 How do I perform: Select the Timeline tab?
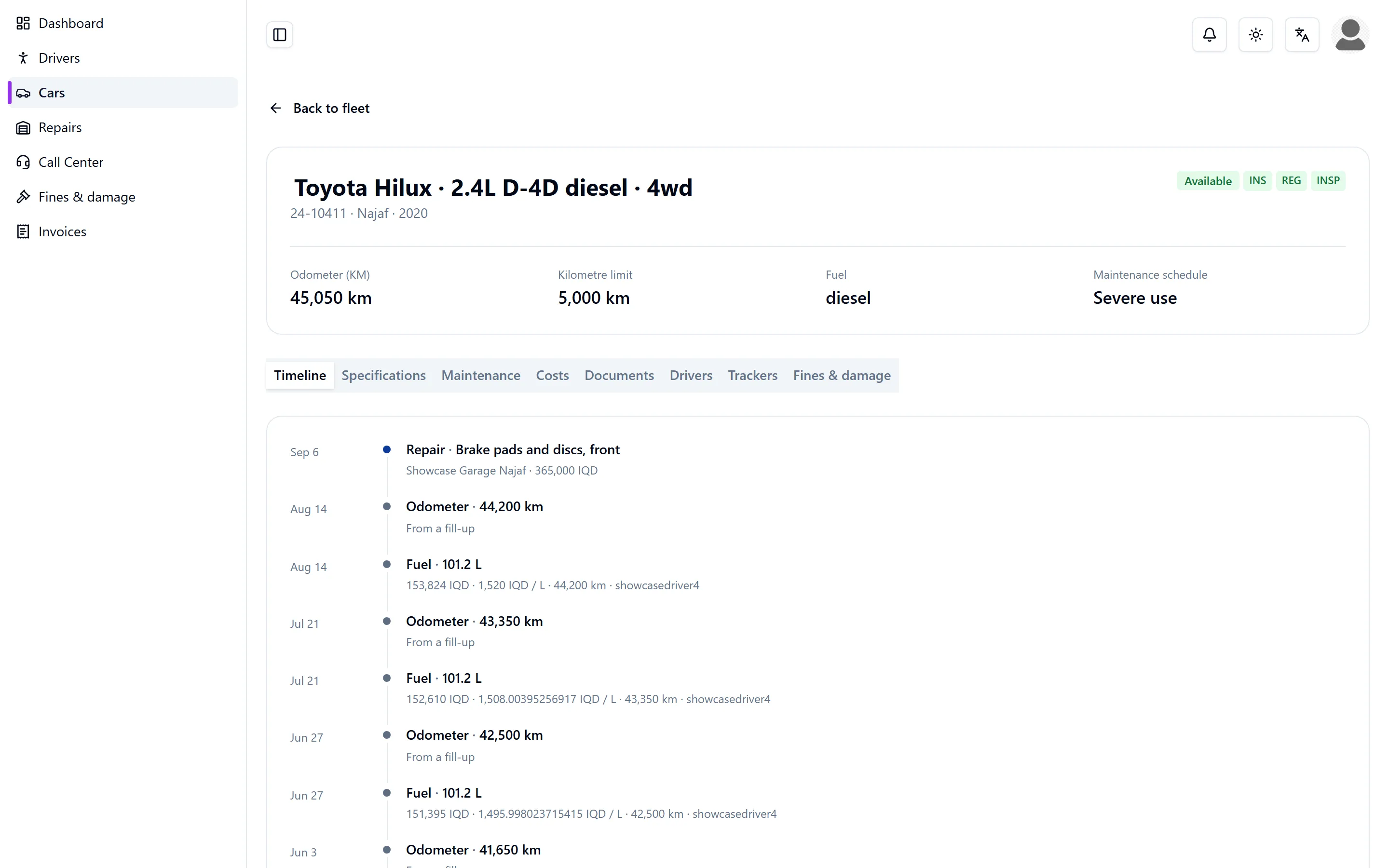point(300,376)
